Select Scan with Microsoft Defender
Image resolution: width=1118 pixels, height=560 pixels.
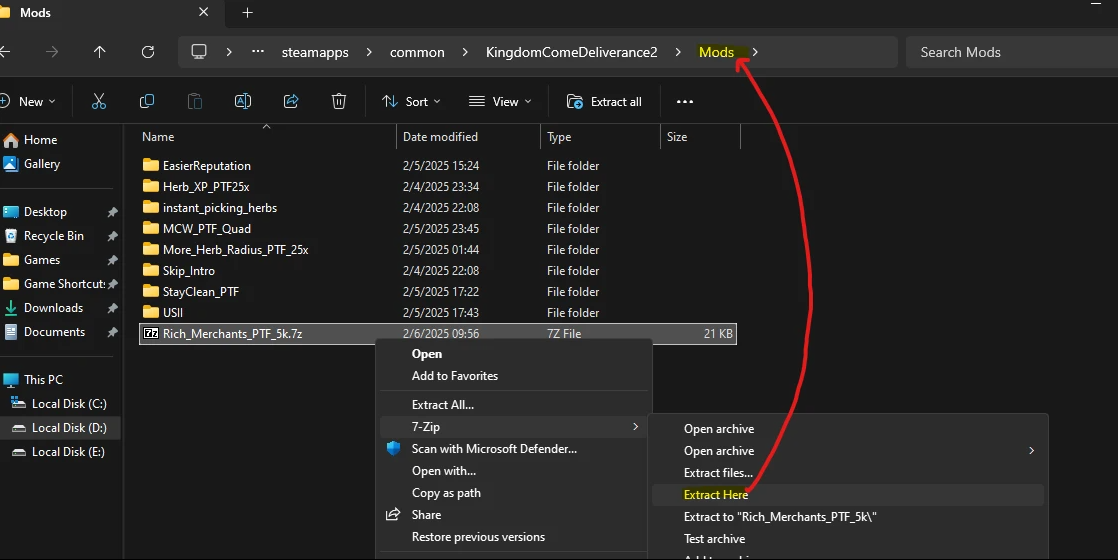494,449
